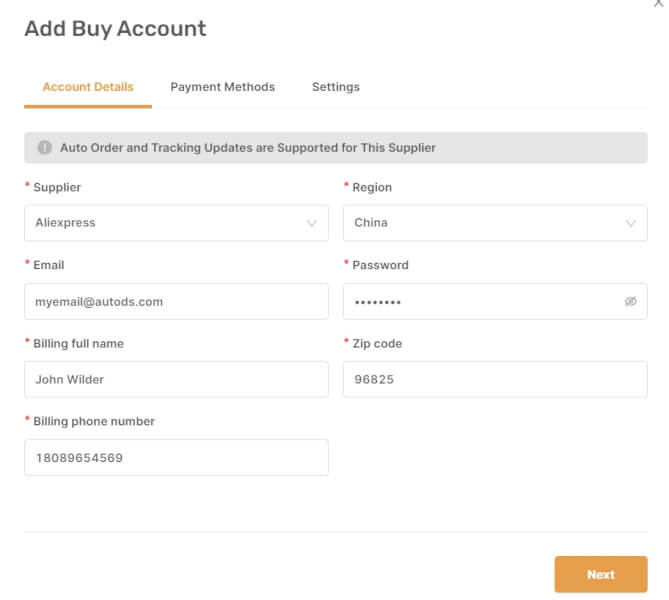Click the Billing phone number label

(94, 421)
